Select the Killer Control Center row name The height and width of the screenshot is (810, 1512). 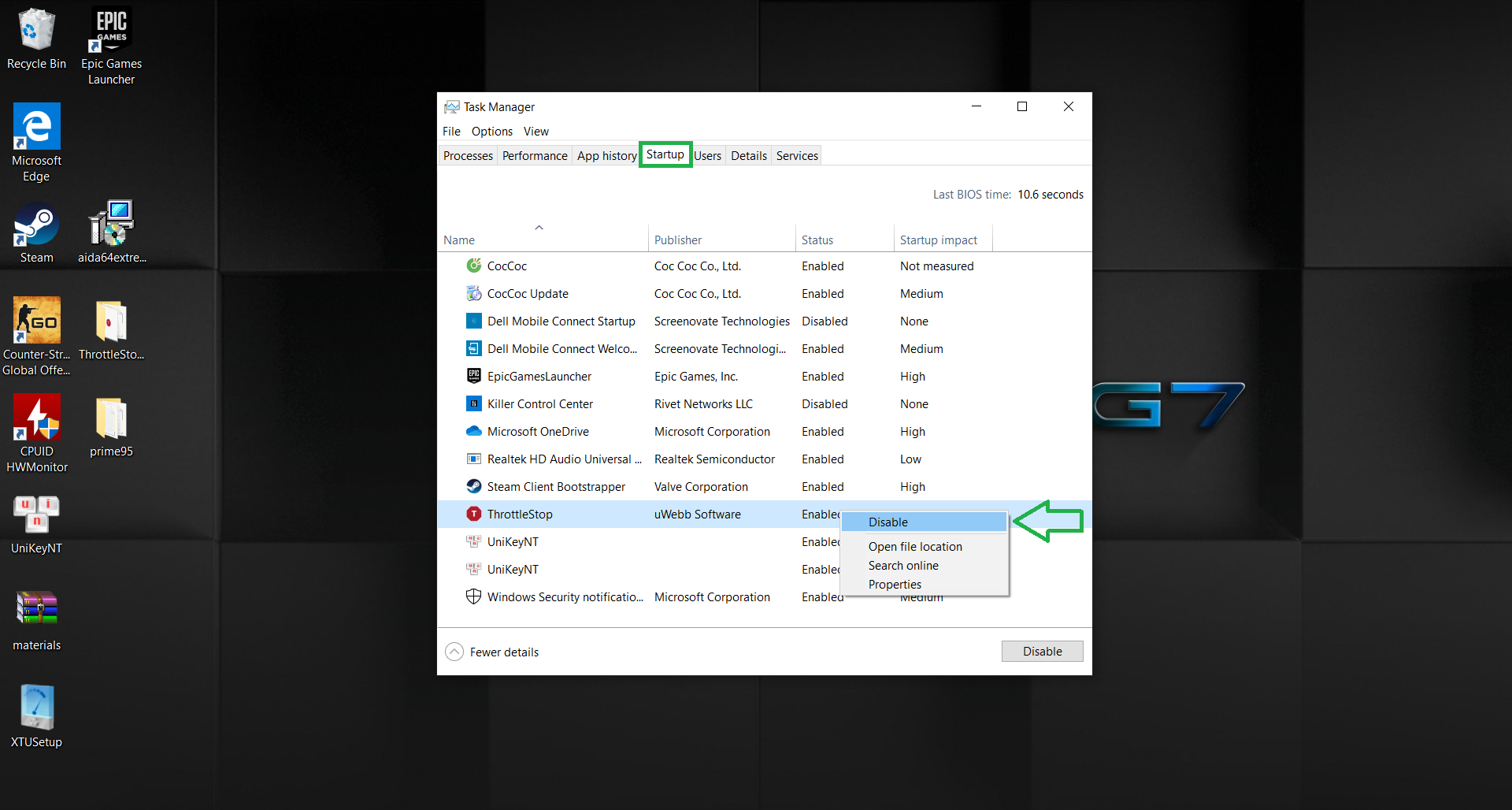pyautogui.click(x=540, y=403)
